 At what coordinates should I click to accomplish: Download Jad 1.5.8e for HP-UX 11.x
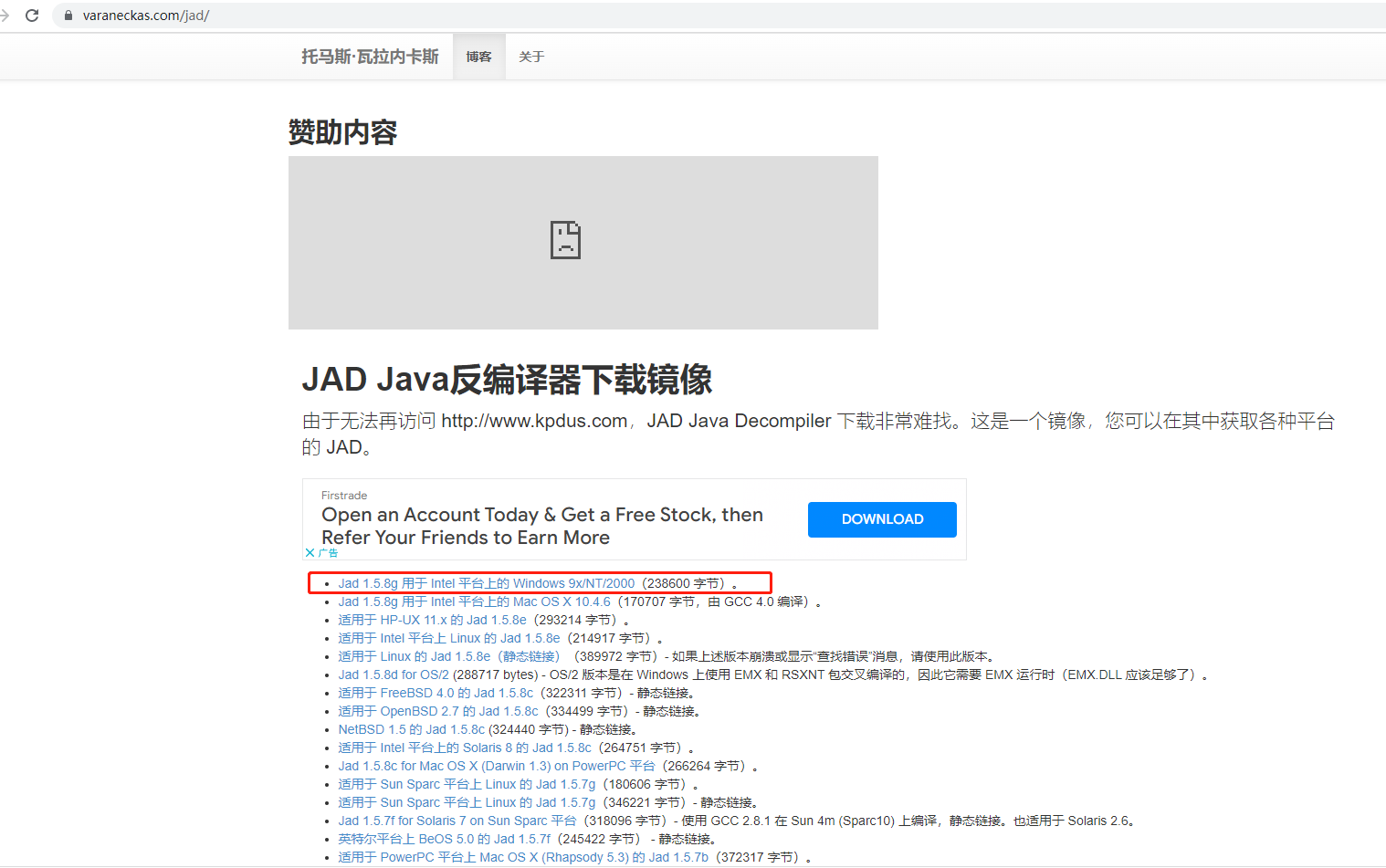[x=432, y=620]
